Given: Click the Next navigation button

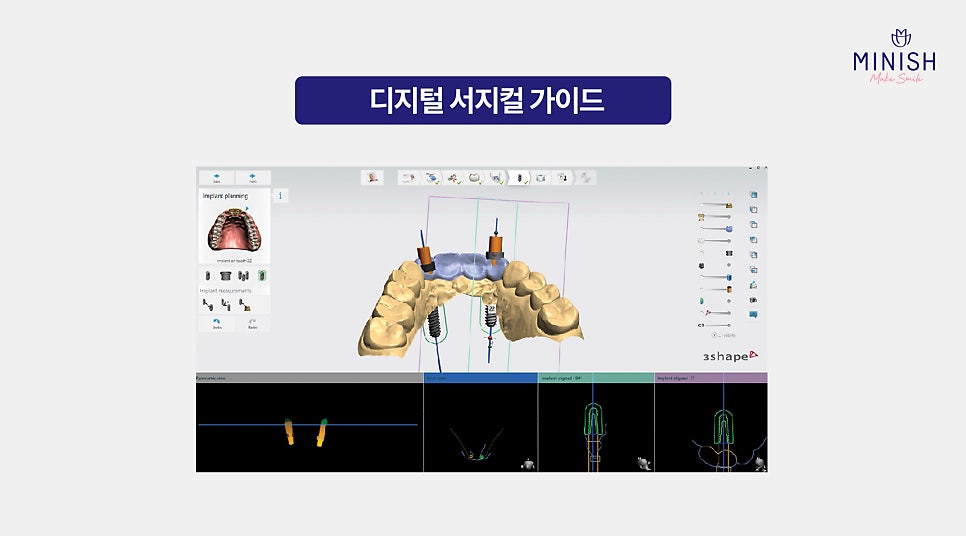Looking at the screenshot, I should tap(253, 178).
